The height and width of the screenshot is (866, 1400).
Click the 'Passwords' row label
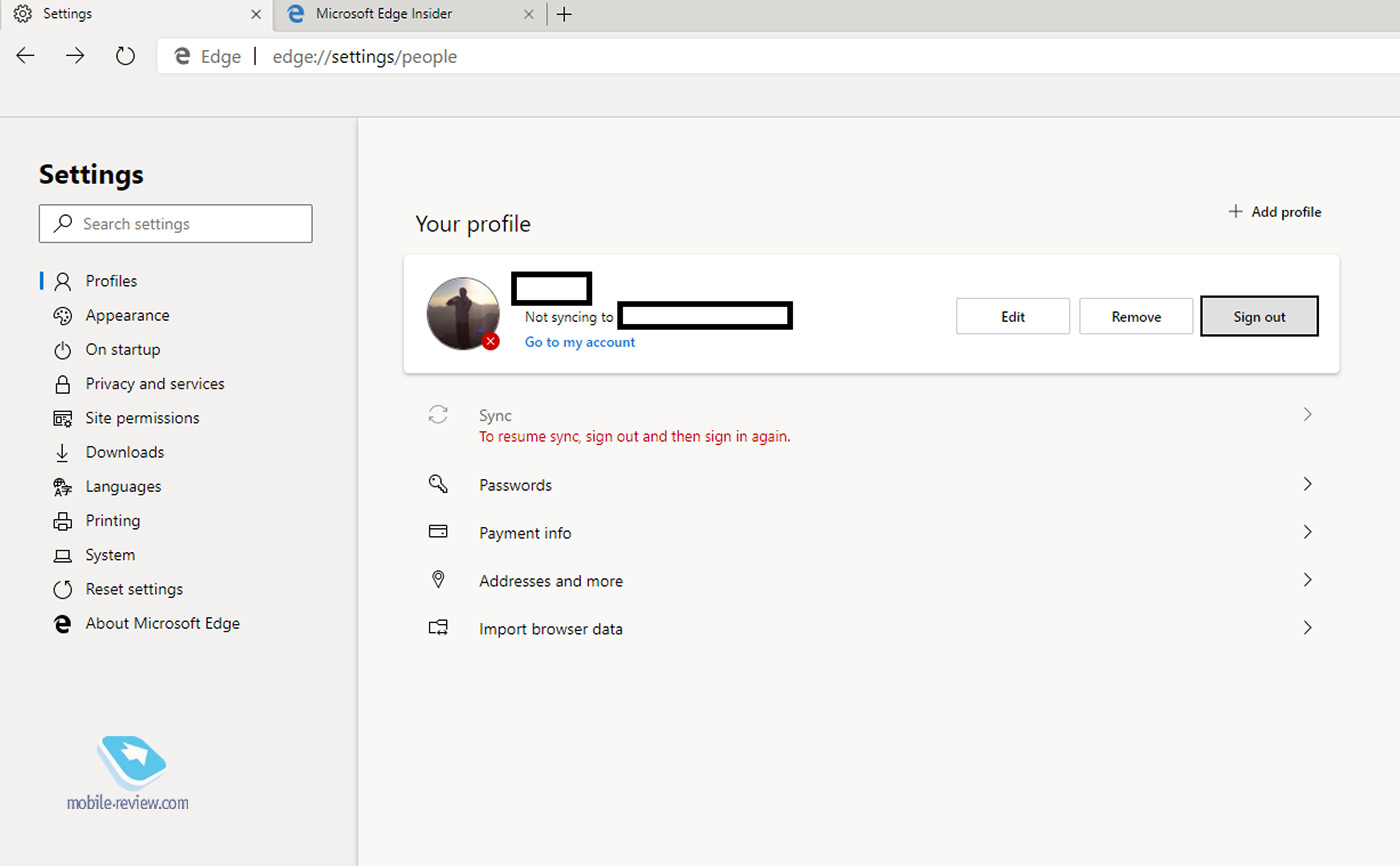pyautogui.click(x=515, y=485)
